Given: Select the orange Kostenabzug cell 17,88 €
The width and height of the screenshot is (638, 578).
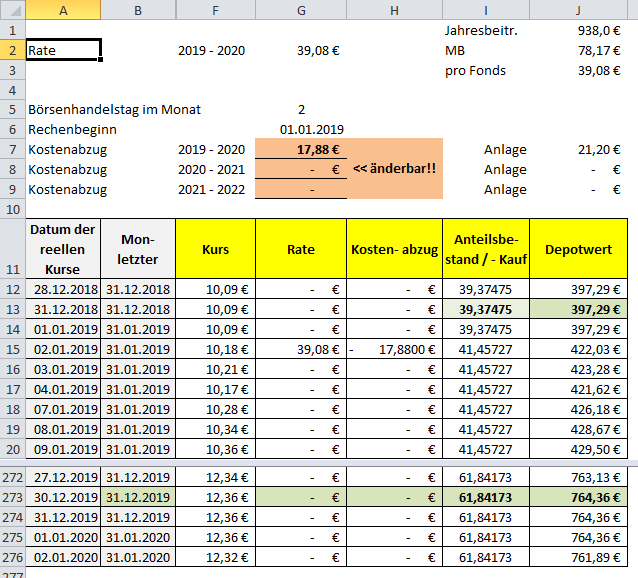Looking at the screenshot, I should [301, 149].
